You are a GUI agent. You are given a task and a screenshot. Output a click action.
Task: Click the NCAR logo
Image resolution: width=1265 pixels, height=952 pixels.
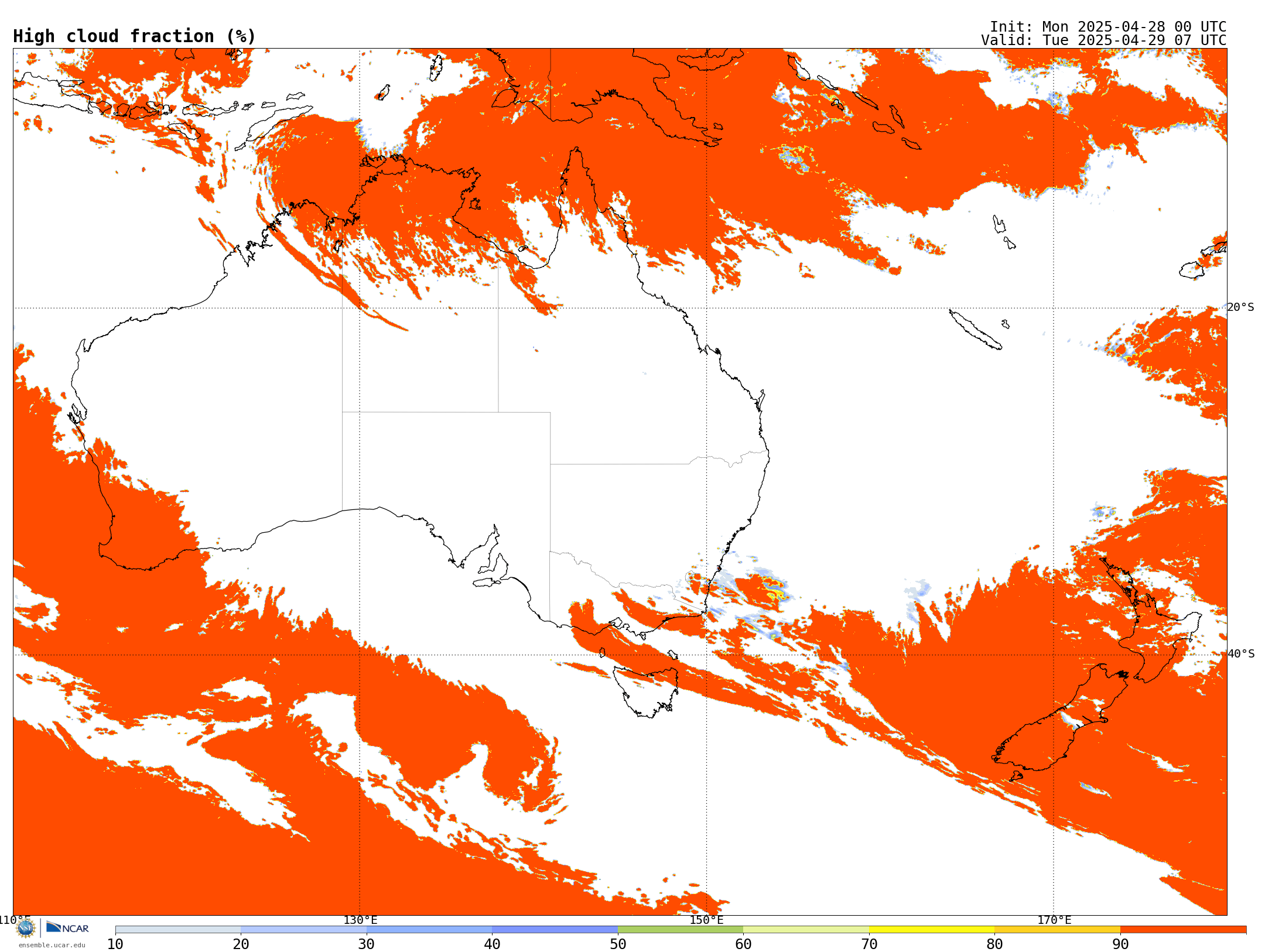[67, 927]
